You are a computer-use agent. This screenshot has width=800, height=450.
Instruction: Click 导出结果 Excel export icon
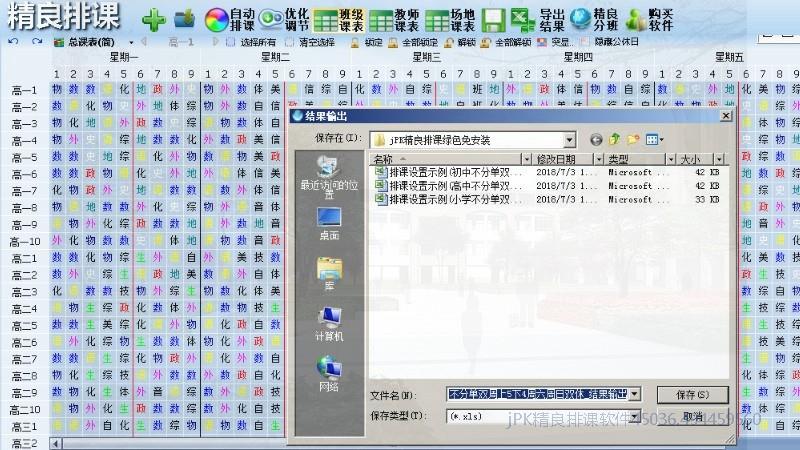538,19
